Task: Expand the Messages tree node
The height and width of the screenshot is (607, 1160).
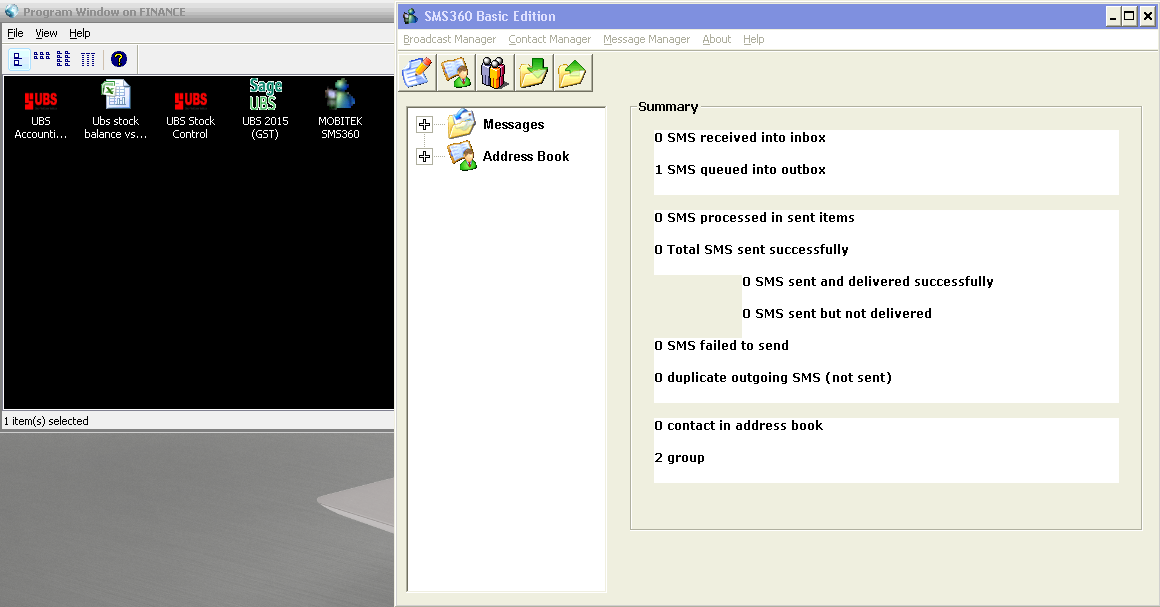Action: point(425,125)
